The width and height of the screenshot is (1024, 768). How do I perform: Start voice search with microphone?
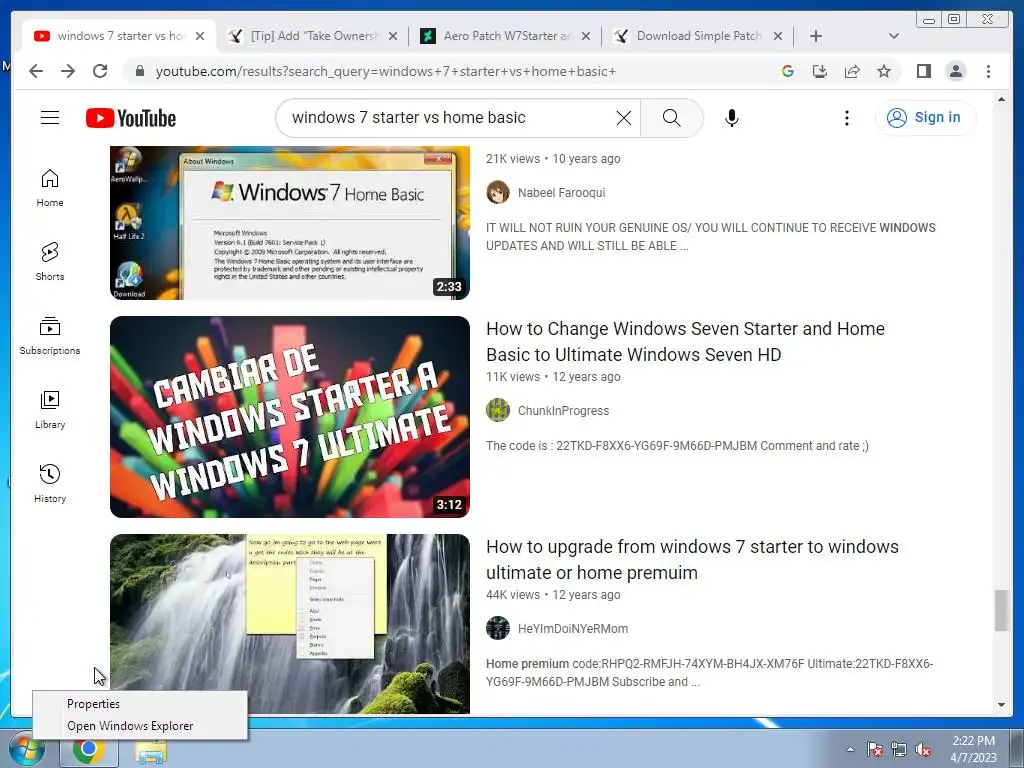pos(731,118)
